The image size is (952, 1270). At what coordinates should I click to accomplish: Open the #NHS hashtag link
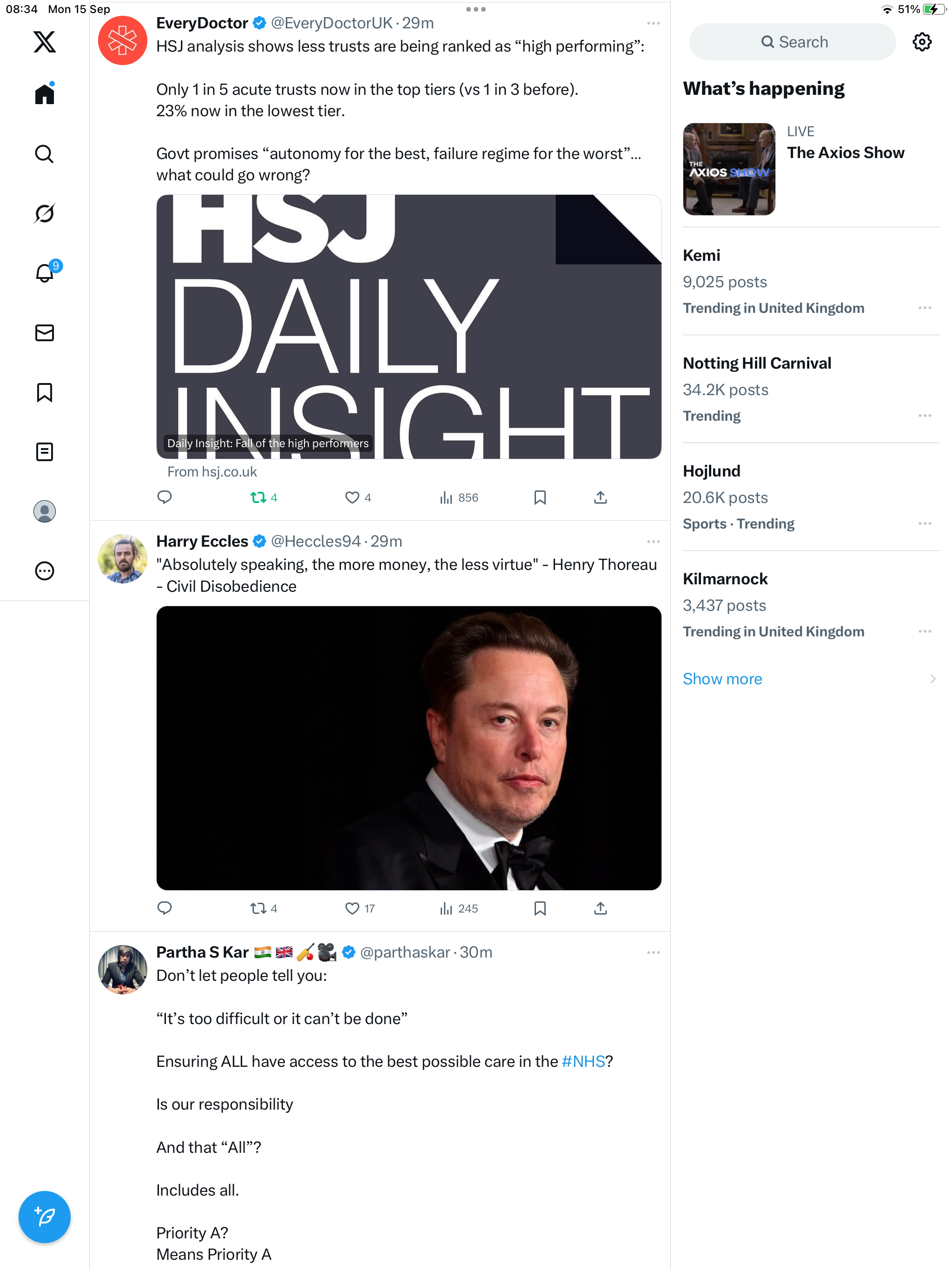(583, 1061)
